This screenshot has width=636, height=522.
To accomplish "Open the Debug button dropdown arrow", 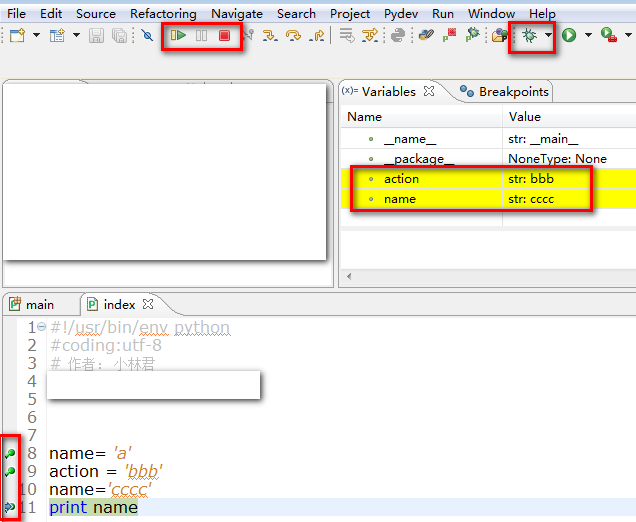I will pos(548,35).
